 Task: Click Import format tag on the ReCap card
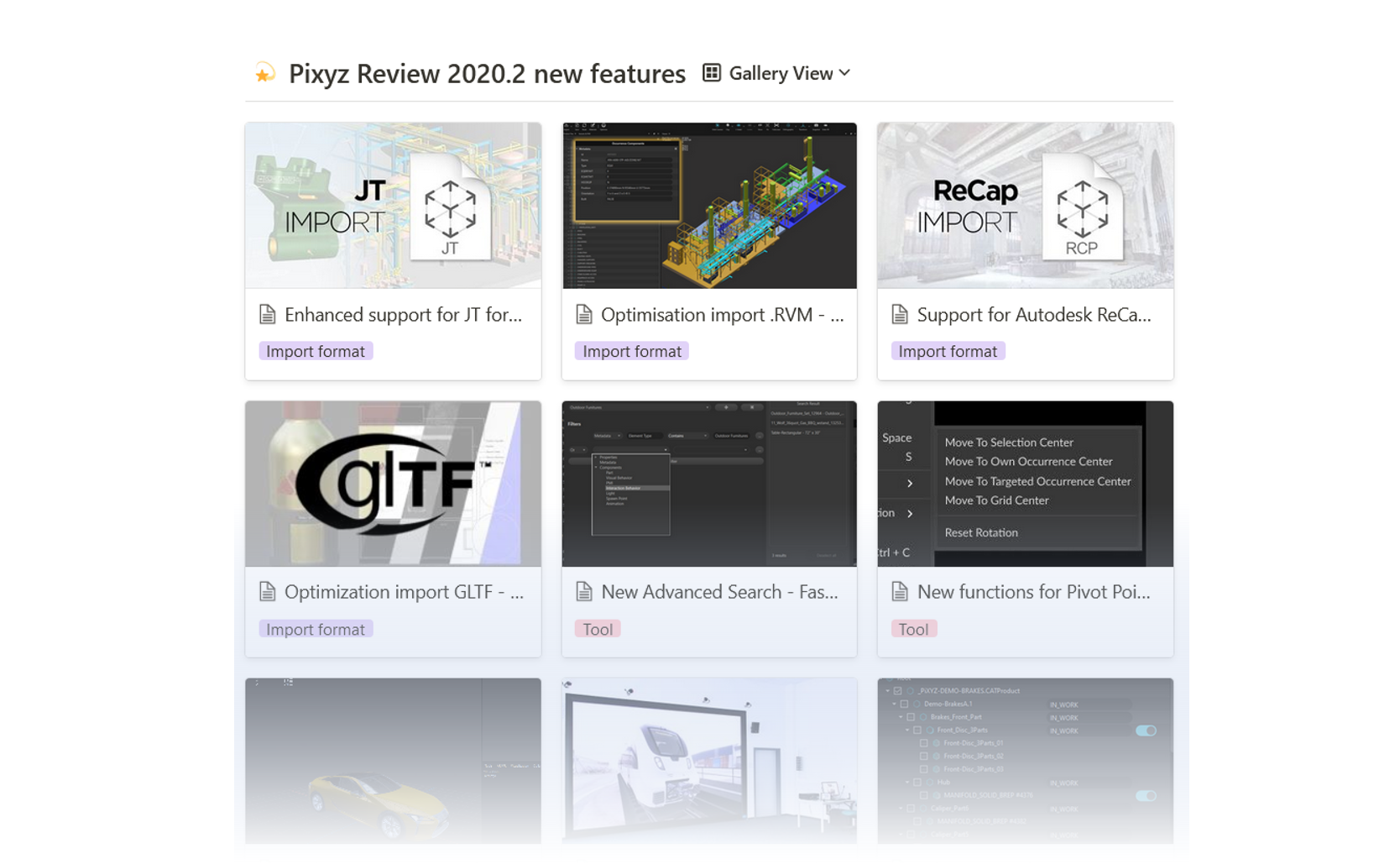click(948, 351)
